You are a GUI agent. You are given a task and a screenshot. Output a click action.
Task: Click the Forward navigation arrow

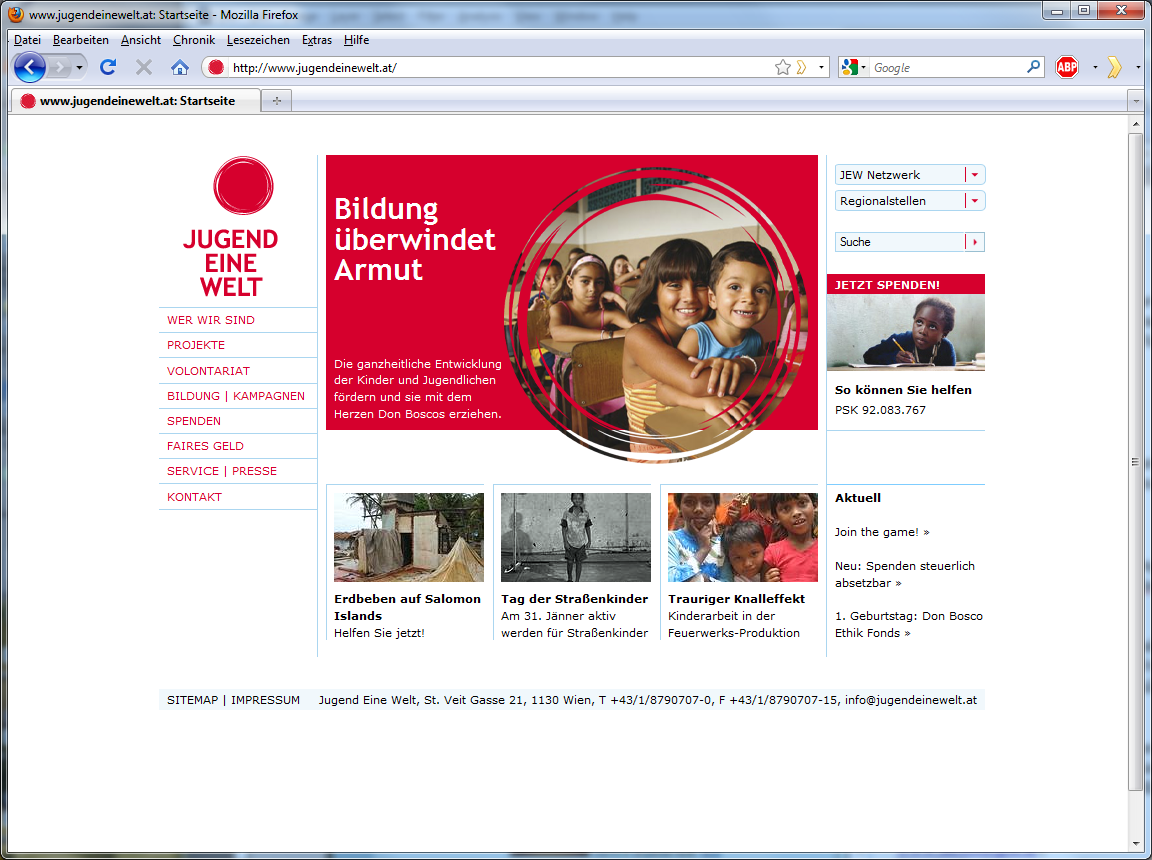[59, 68]
